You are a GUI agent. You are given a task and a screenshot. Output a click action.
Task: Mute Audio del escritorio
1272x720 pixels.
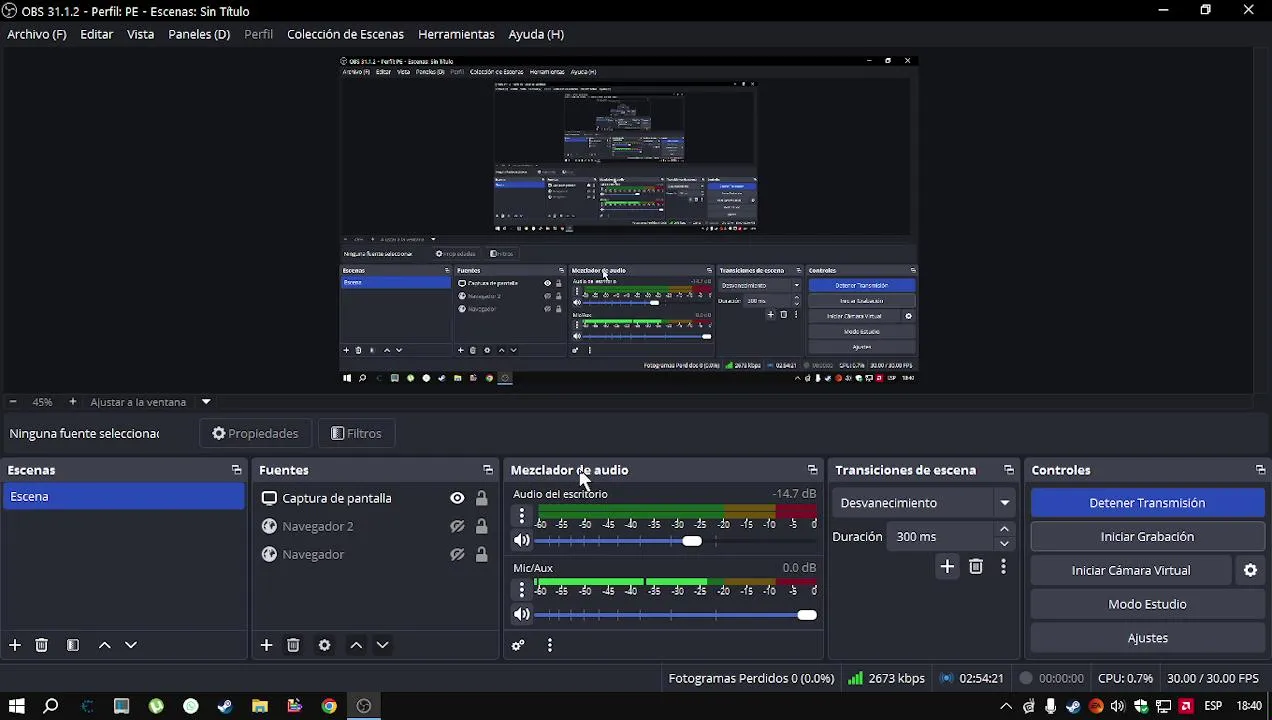[x=521, y=541]
